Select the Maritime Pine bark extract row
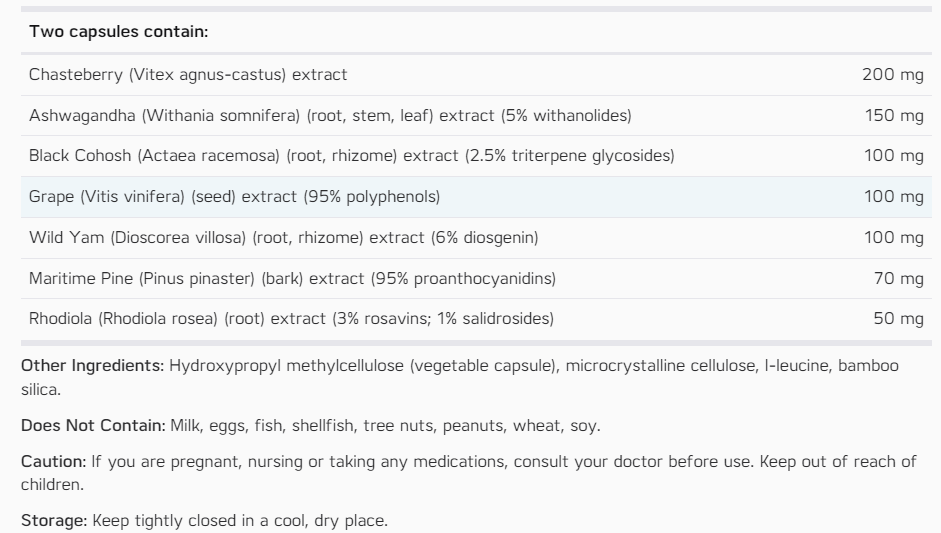Screen dimensions: 941x533 pyautogui.click(x=476, y=279)
